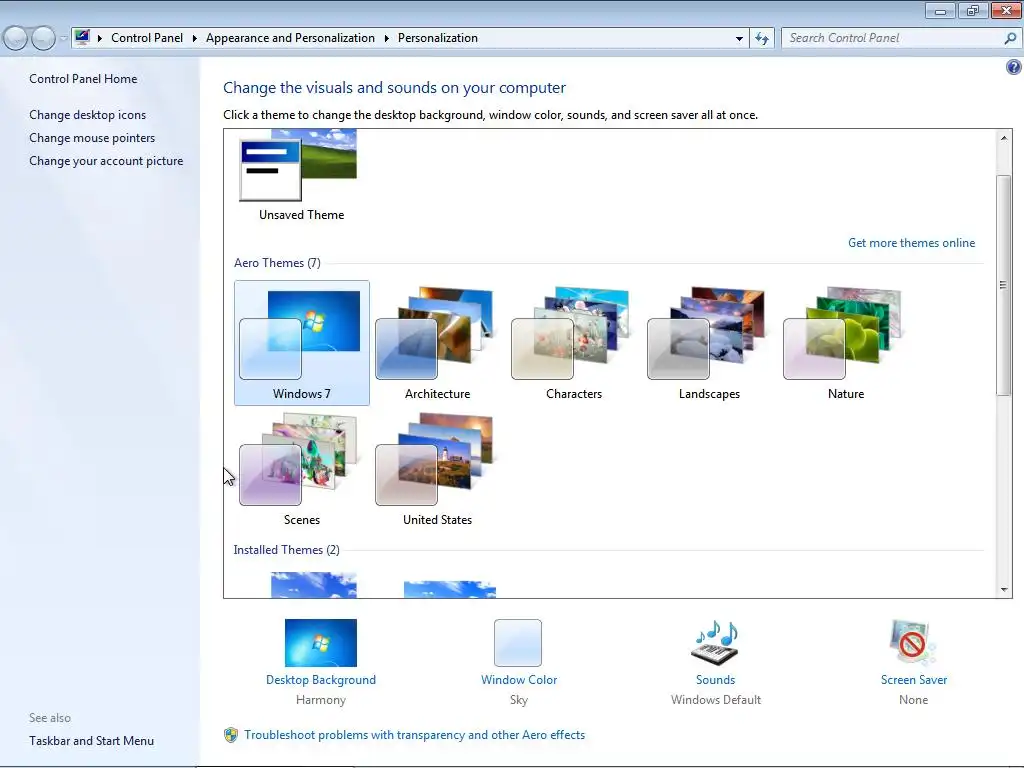1024x768 pixels.
Task: Click Get more themes online link
Action: pyautogui.click(x=912, y=243)
